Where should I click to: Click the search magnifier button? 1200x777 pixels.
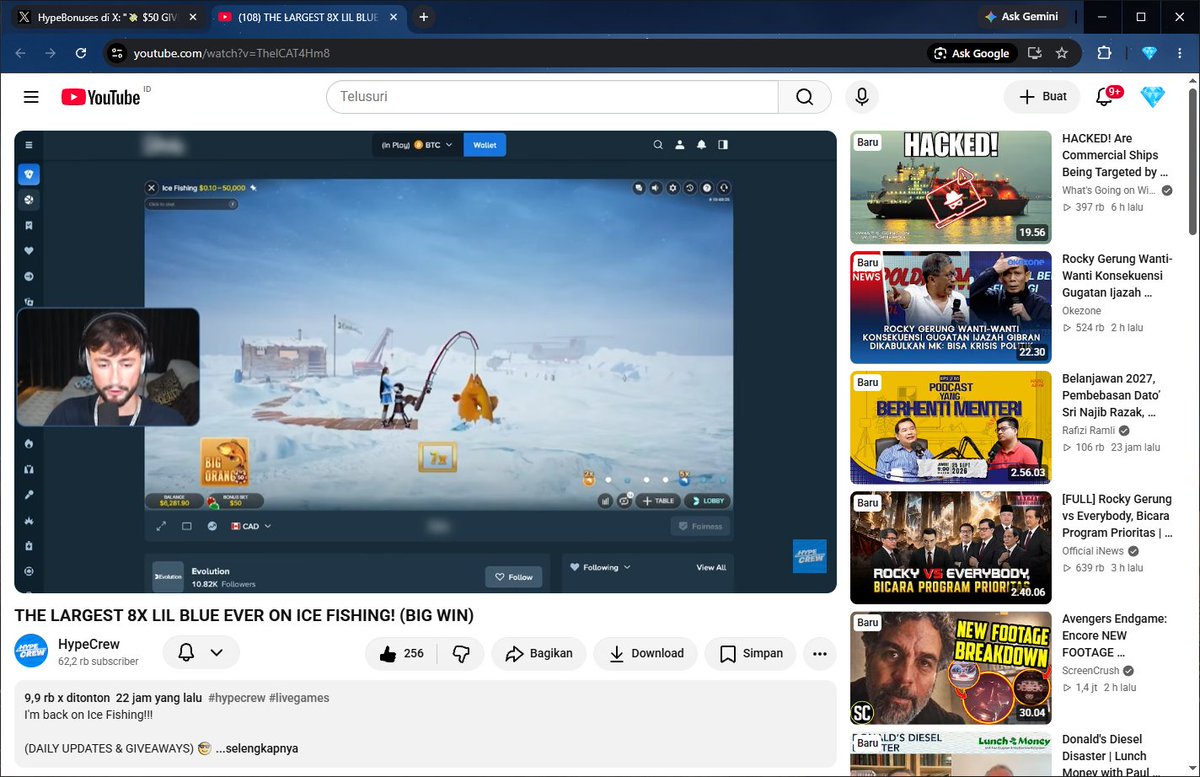(805, 97)
